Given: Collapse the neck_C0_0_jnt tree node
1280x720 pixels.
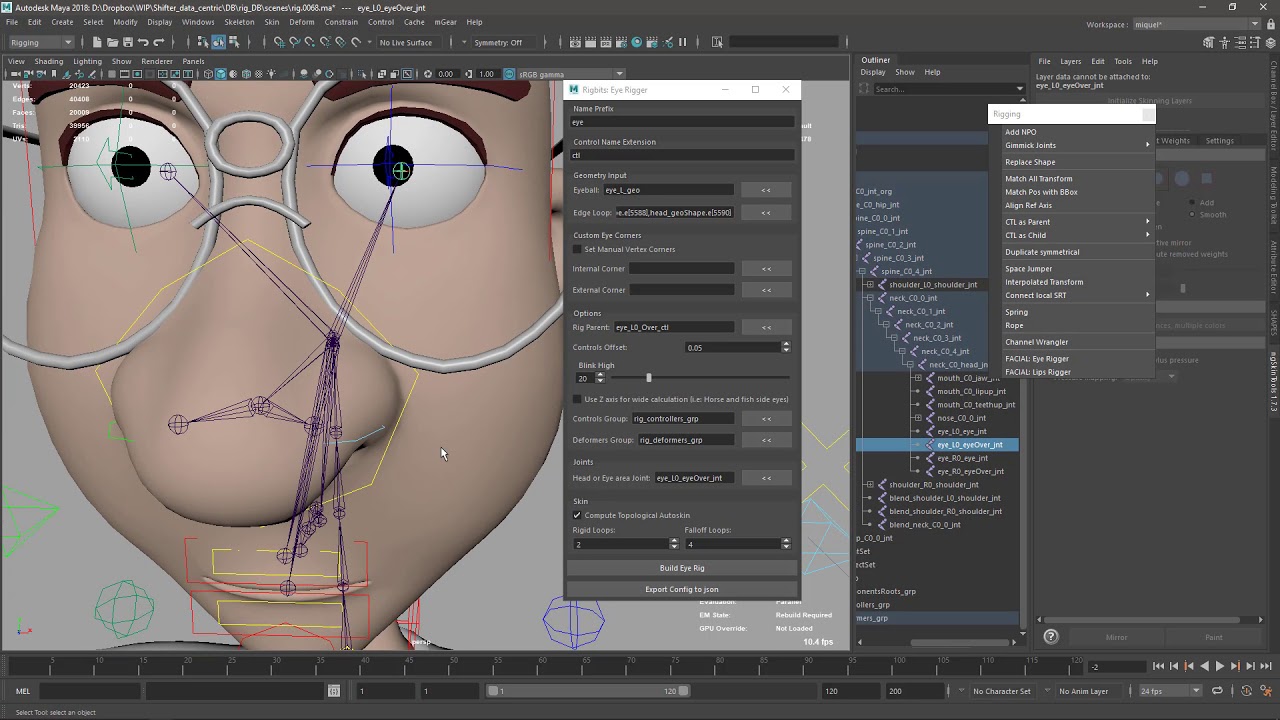Looking at the screenshot, I should (869, 298).
